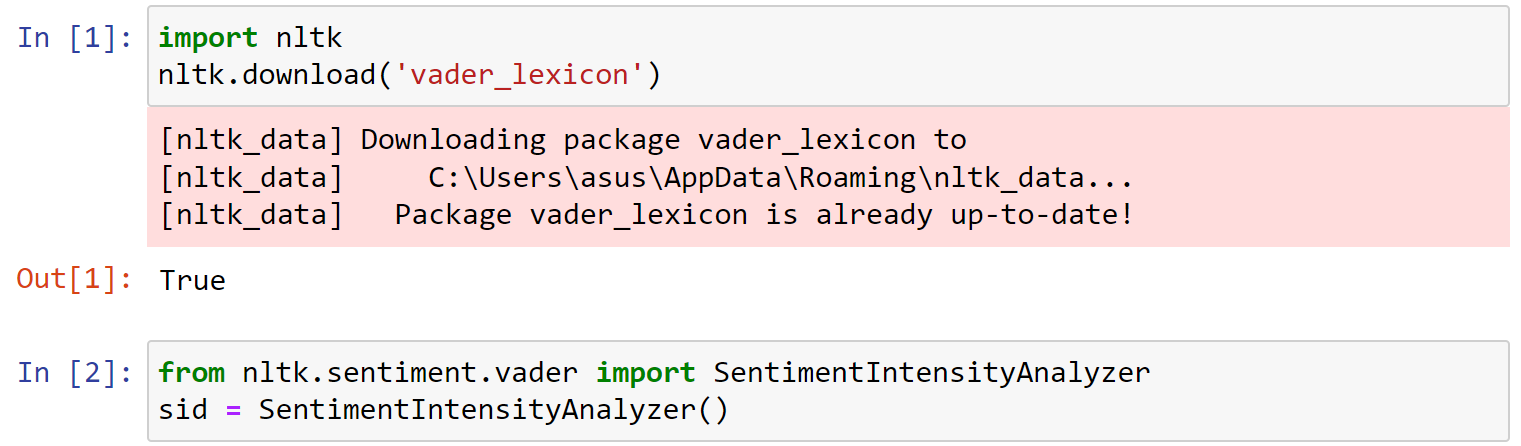Click the green from keyword in cell two
The height and width of the screenshot is (446, 1521).
(x=192, y=373)
